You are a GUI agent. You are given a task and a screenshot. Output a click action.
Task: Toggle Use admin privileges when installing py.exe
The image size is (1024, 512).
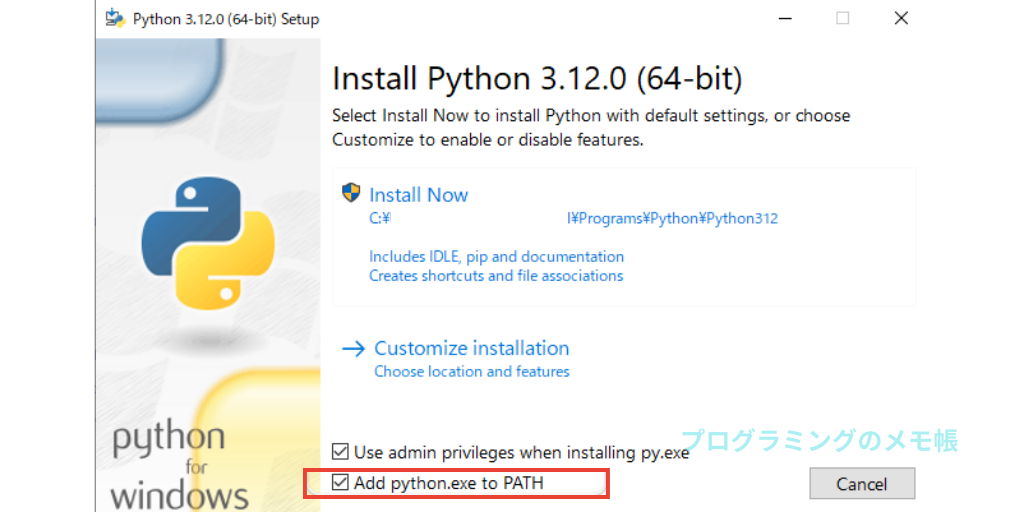[340, 451]
